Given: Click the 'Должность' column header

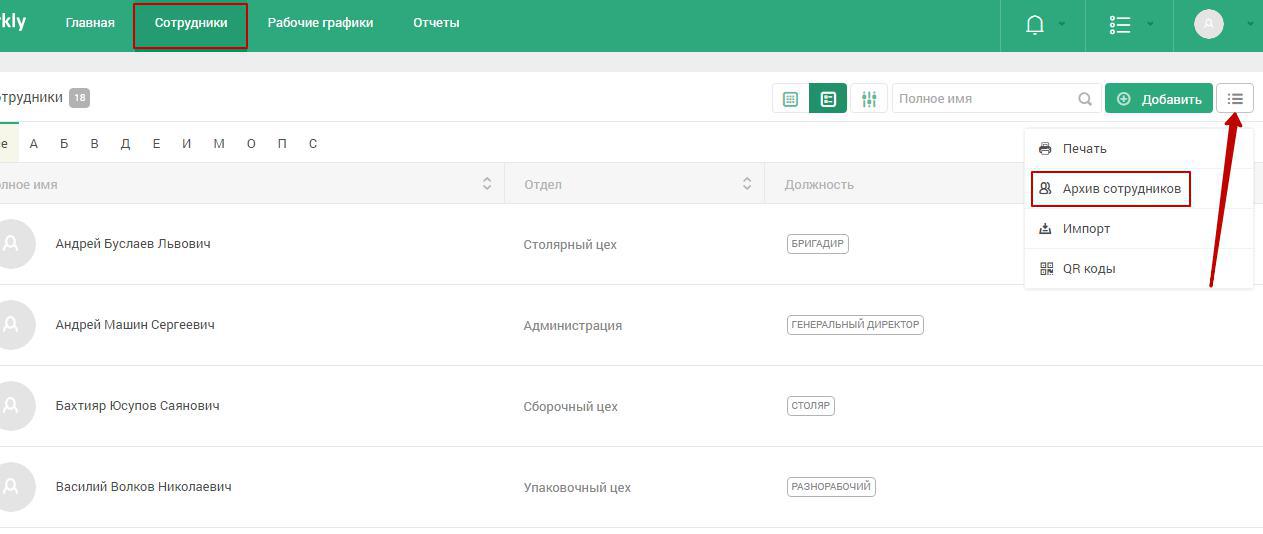Looking at the screenshot, I should coord(819,184).
